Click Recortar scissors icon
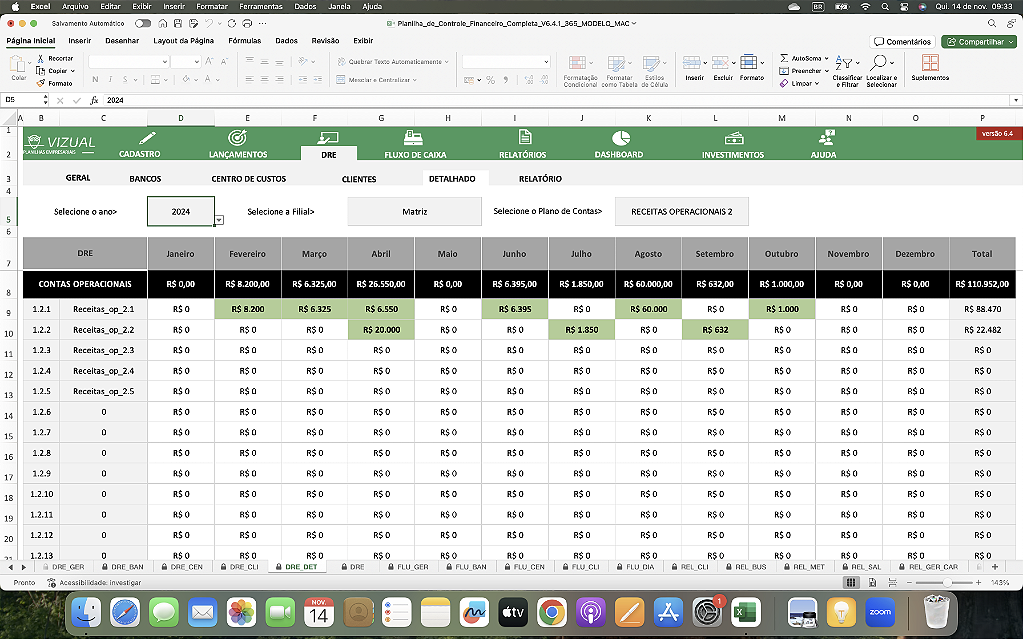This screenshot has width=1023, height=639. point(40,58)
